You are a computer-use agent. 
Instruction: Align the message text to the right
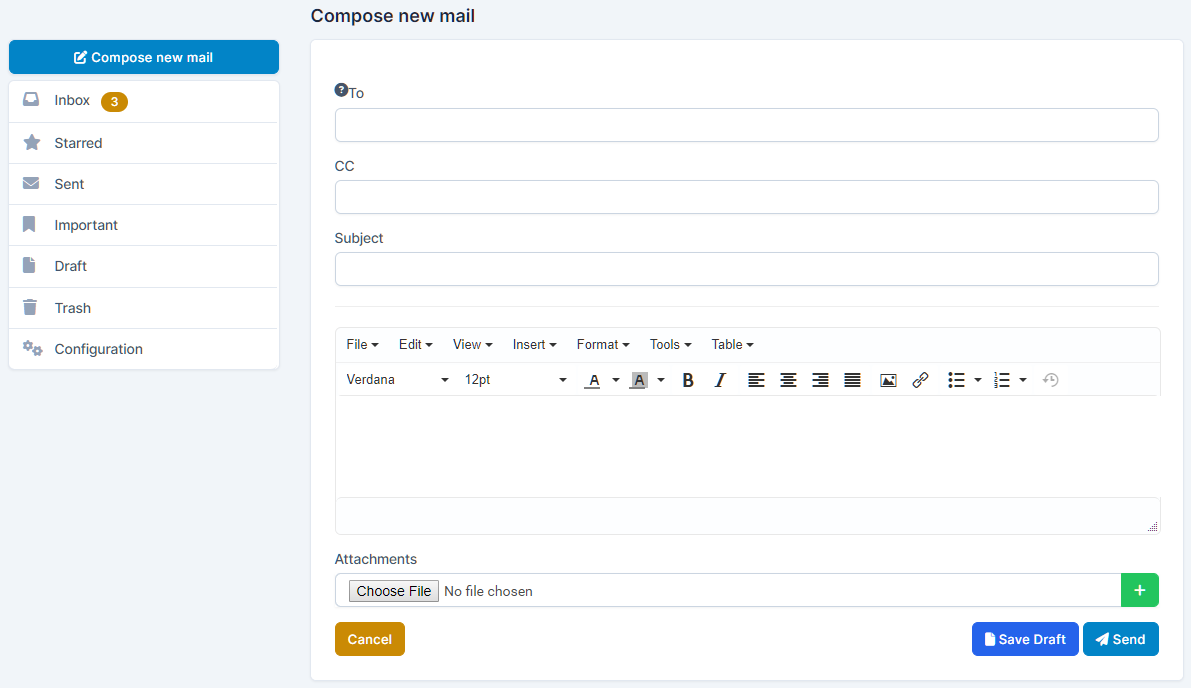point(820,380)
